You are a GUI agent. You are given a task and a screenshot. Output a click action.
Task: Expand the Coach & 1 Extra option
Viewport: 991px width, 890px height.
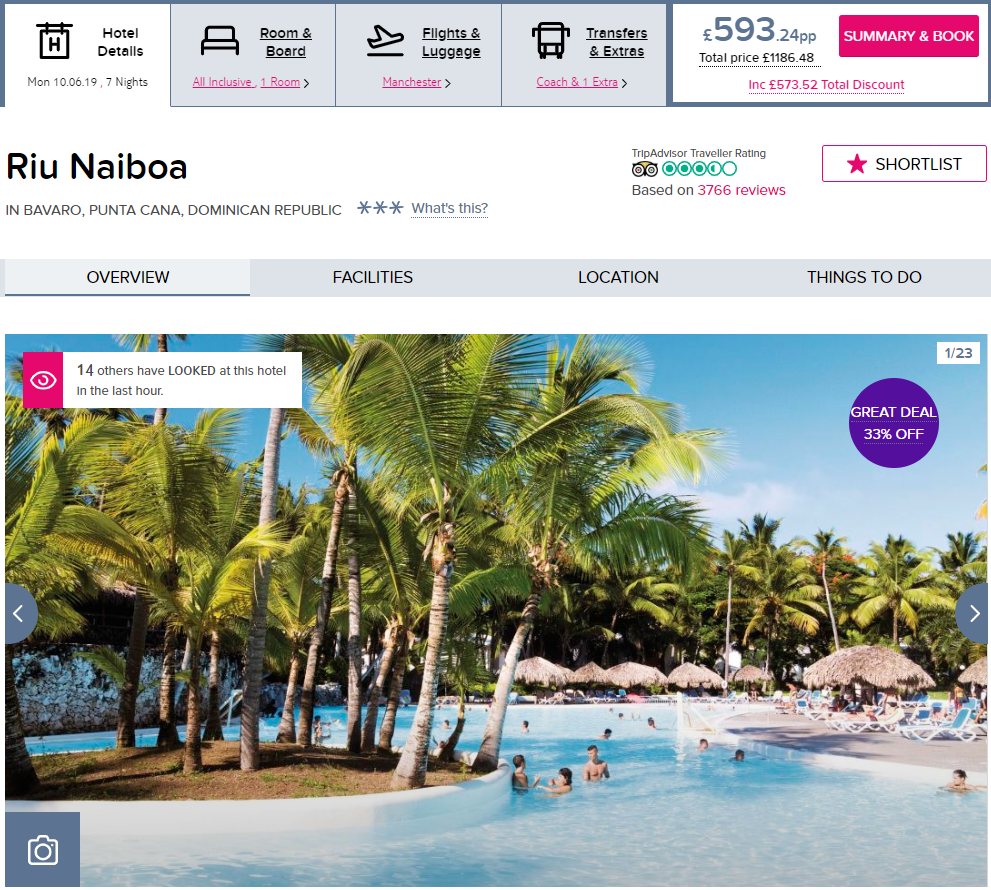pyautogui.click(x=581, y=82)
